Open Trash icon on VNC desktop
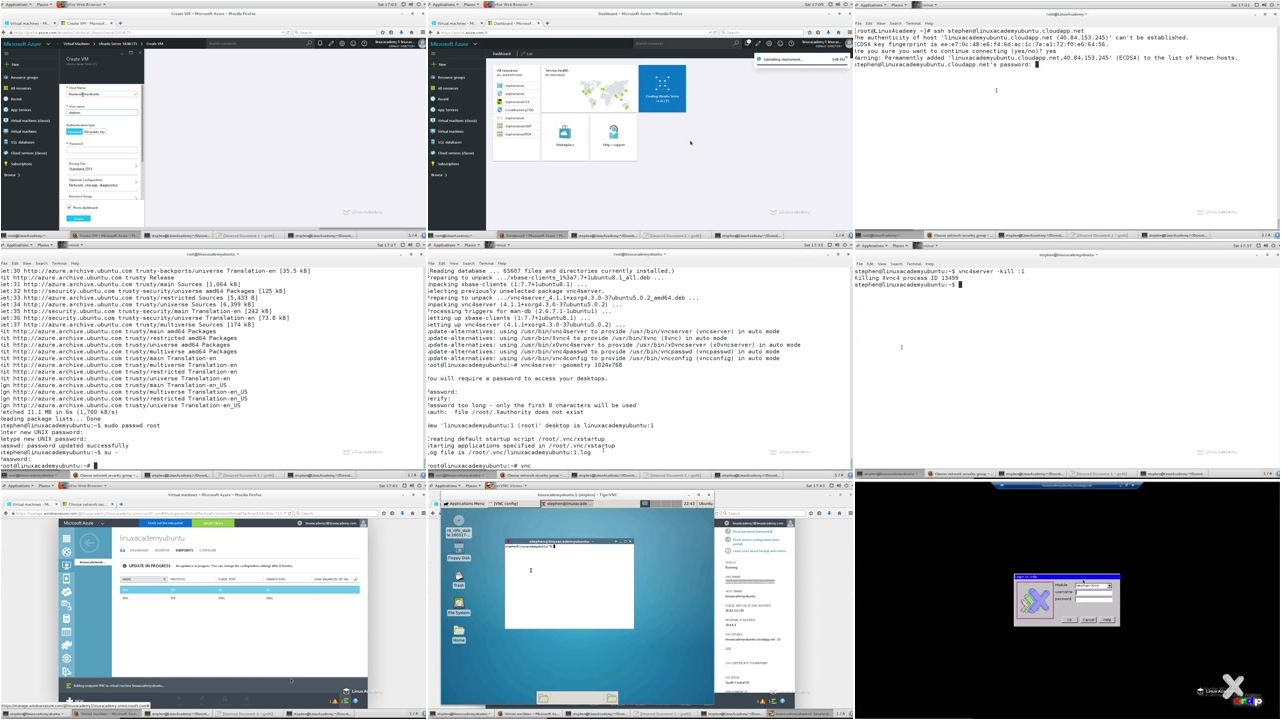 pyautogui.click(x=458, y=579)
